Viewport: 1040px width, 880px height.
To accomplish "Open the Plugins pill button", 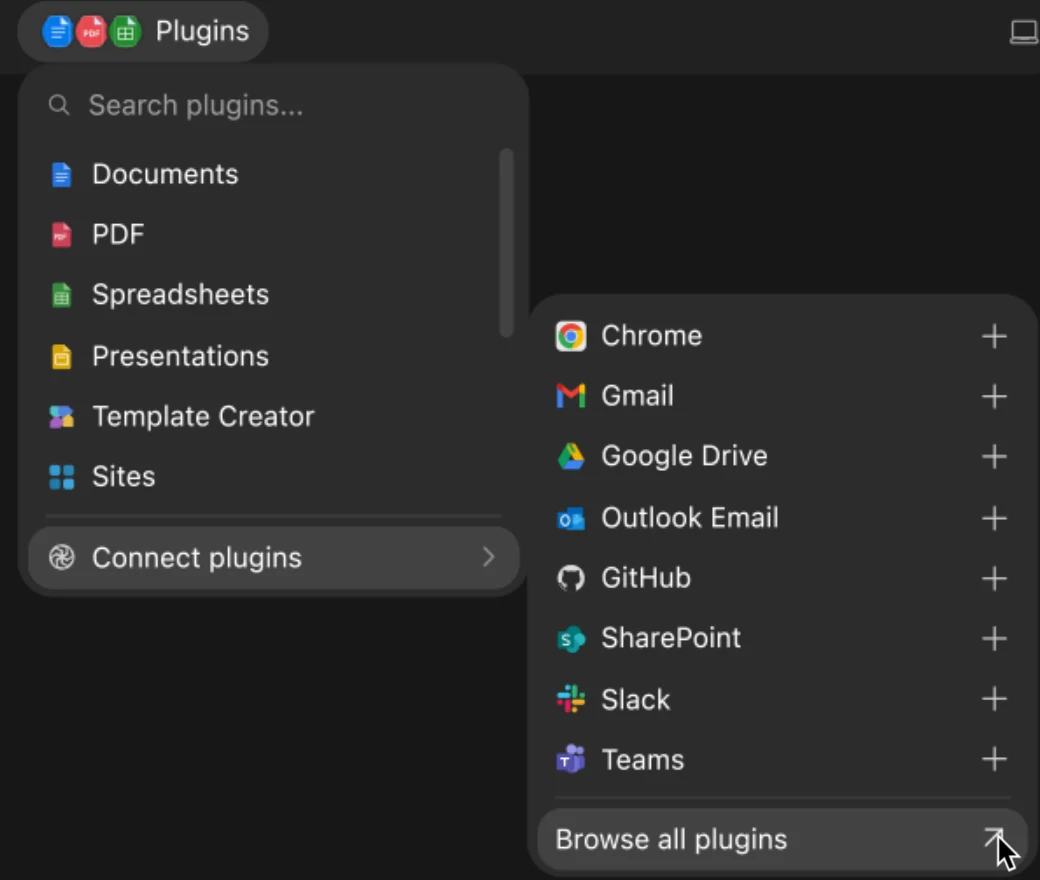I will tap(143, 31).
